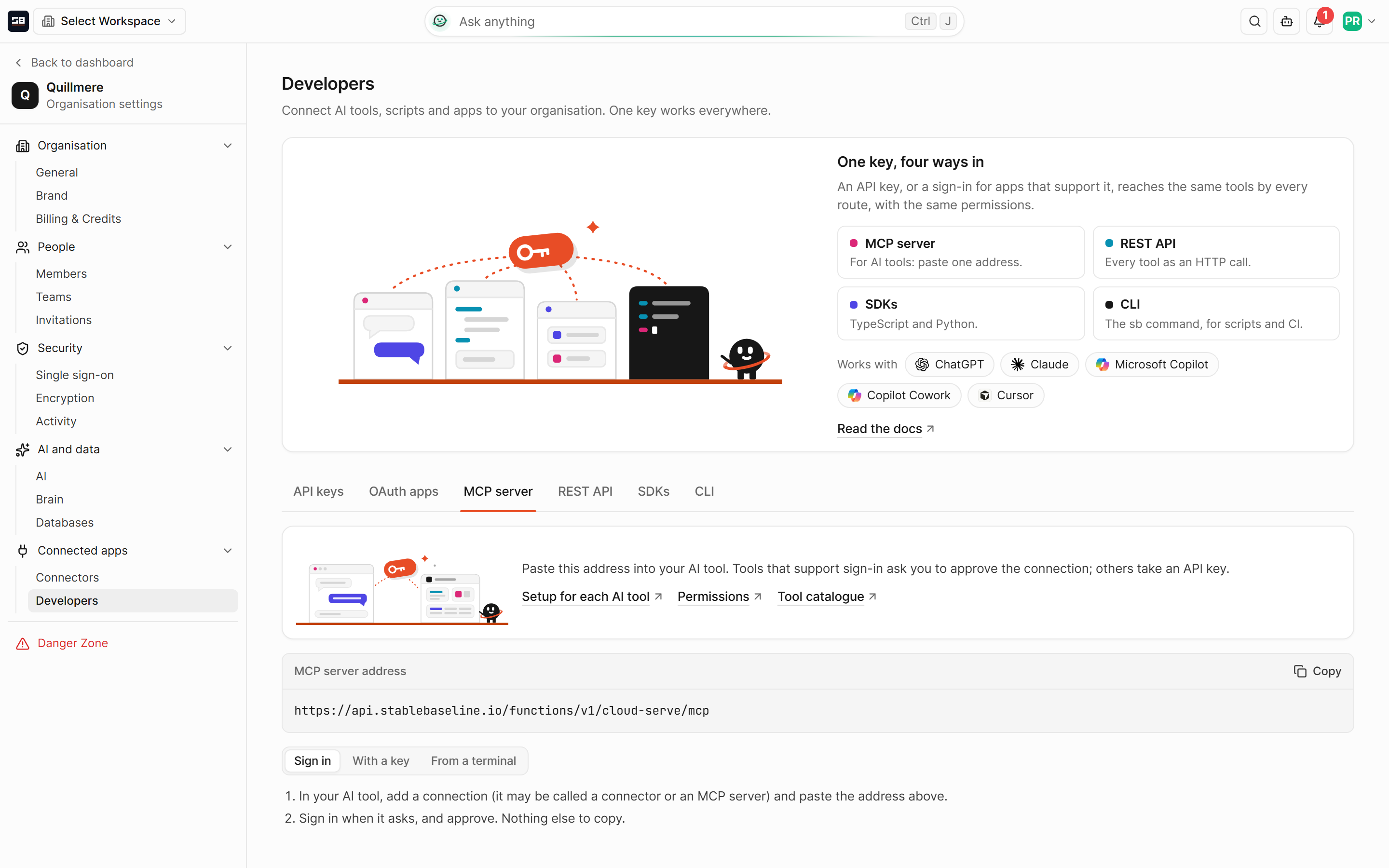Collapse the Connected apps section chevron

click(228, 551)
